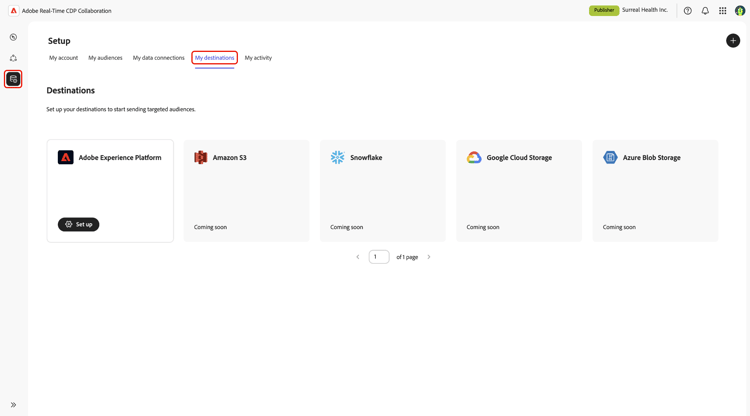Viewport: 750px width, 416px height.
Task: Click the Snowflake card title
Action: point(366,157)
